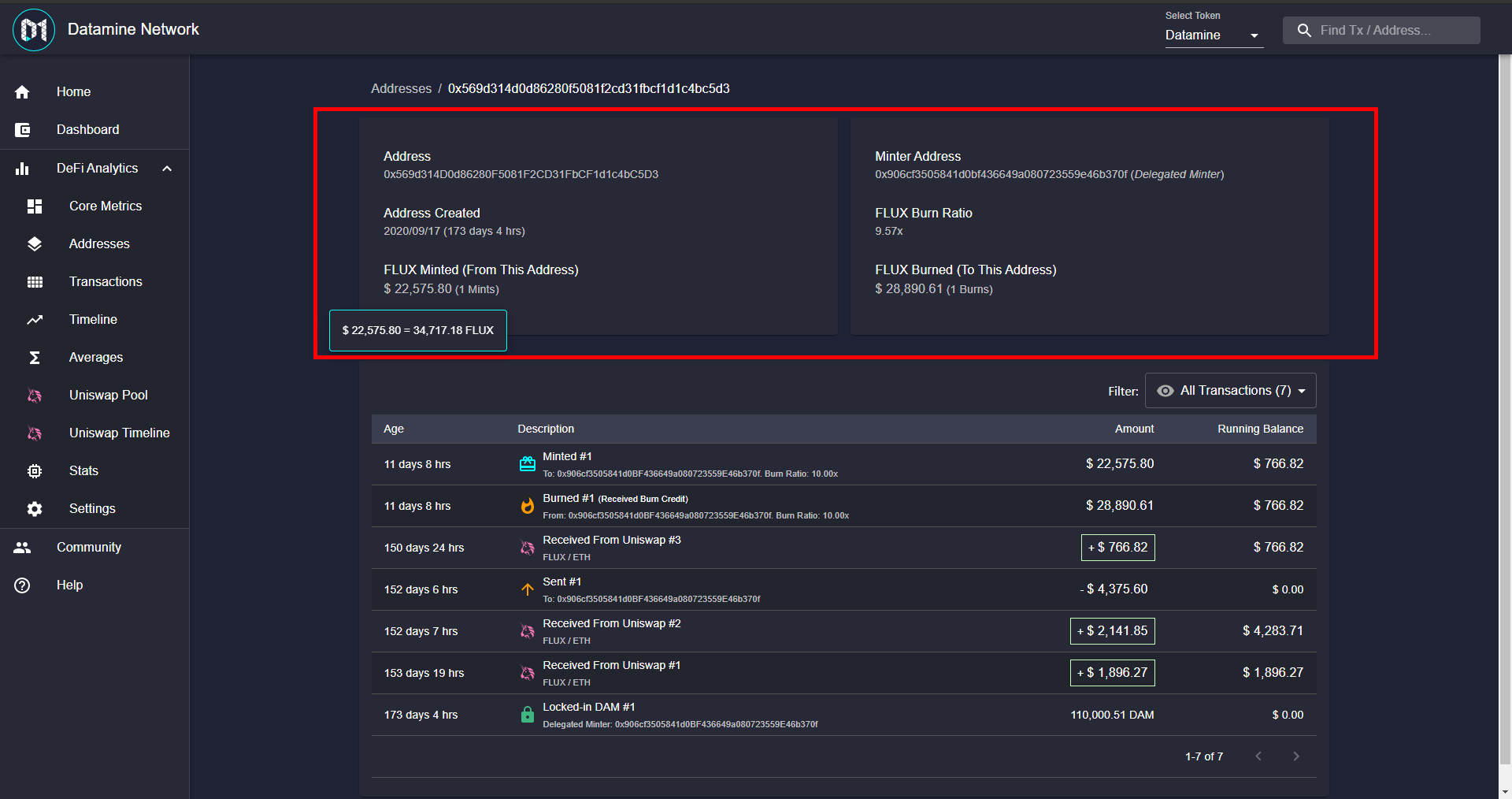Open the All Transactions (7) filter dropdown
Image resolution: width=1512 pixels, height=799 pixels.
(x=1230, y=391)
